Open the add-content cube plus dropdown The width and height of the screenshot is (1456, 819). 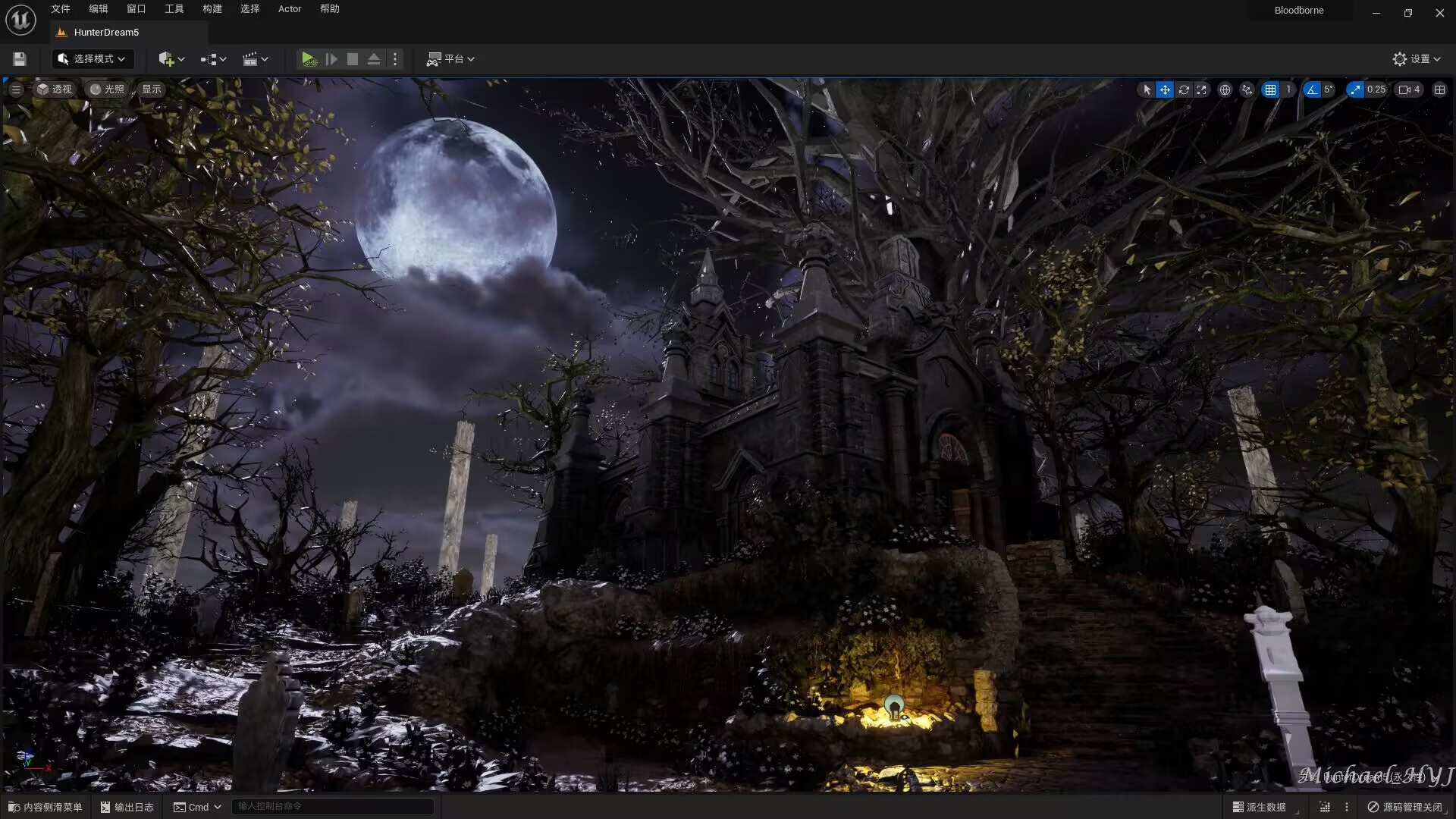point(172,59)
